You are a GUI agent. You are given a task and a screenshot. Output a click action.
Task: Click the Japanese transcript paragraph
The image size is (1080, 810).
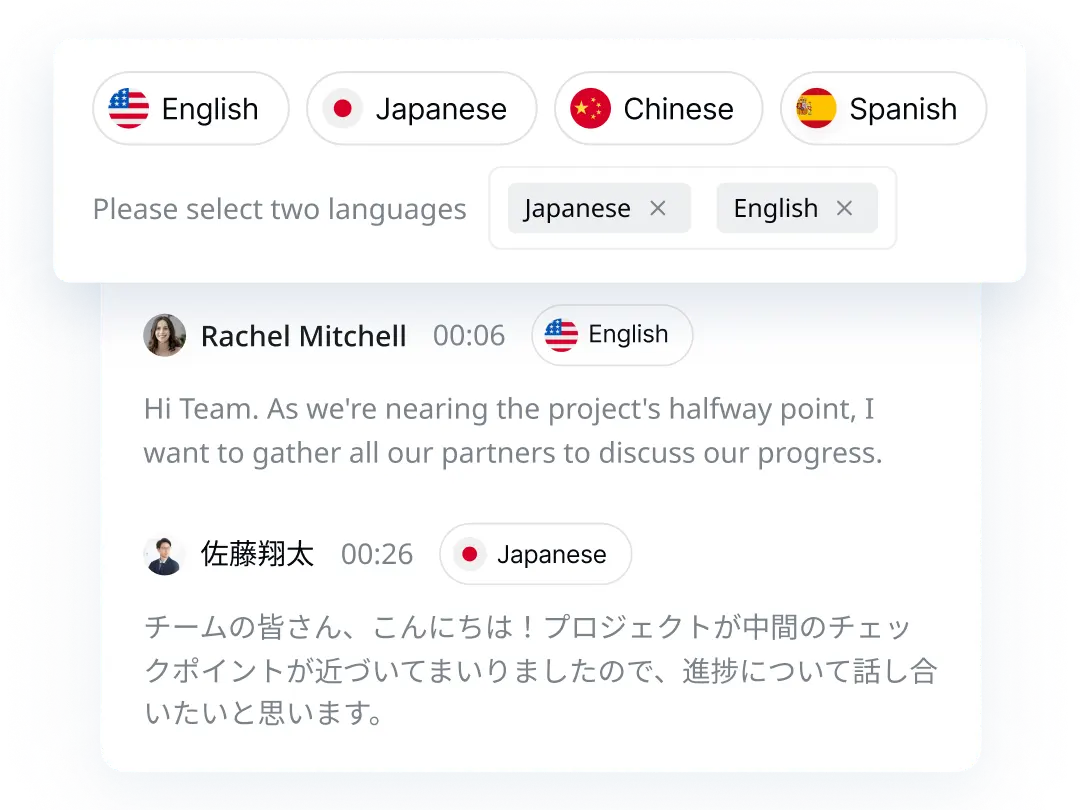[541, 669]
